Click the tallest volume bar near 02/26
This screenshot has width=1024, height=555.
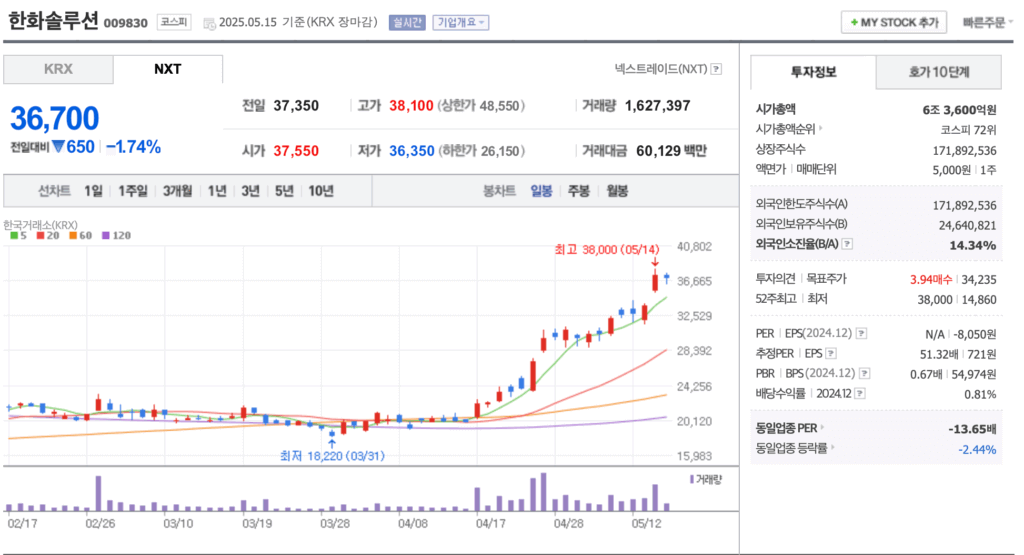[x=99, y=494]
